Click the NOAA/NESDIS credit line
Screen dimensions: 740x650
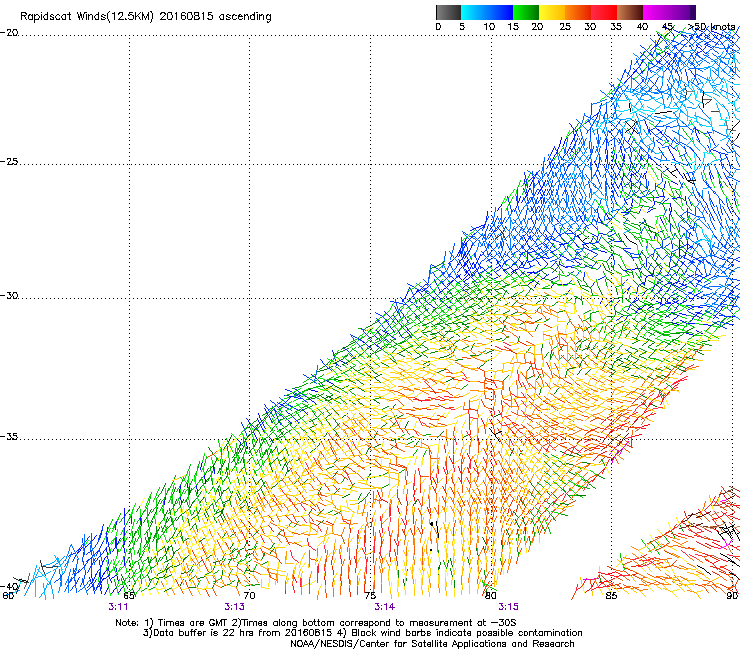point(432,644)
